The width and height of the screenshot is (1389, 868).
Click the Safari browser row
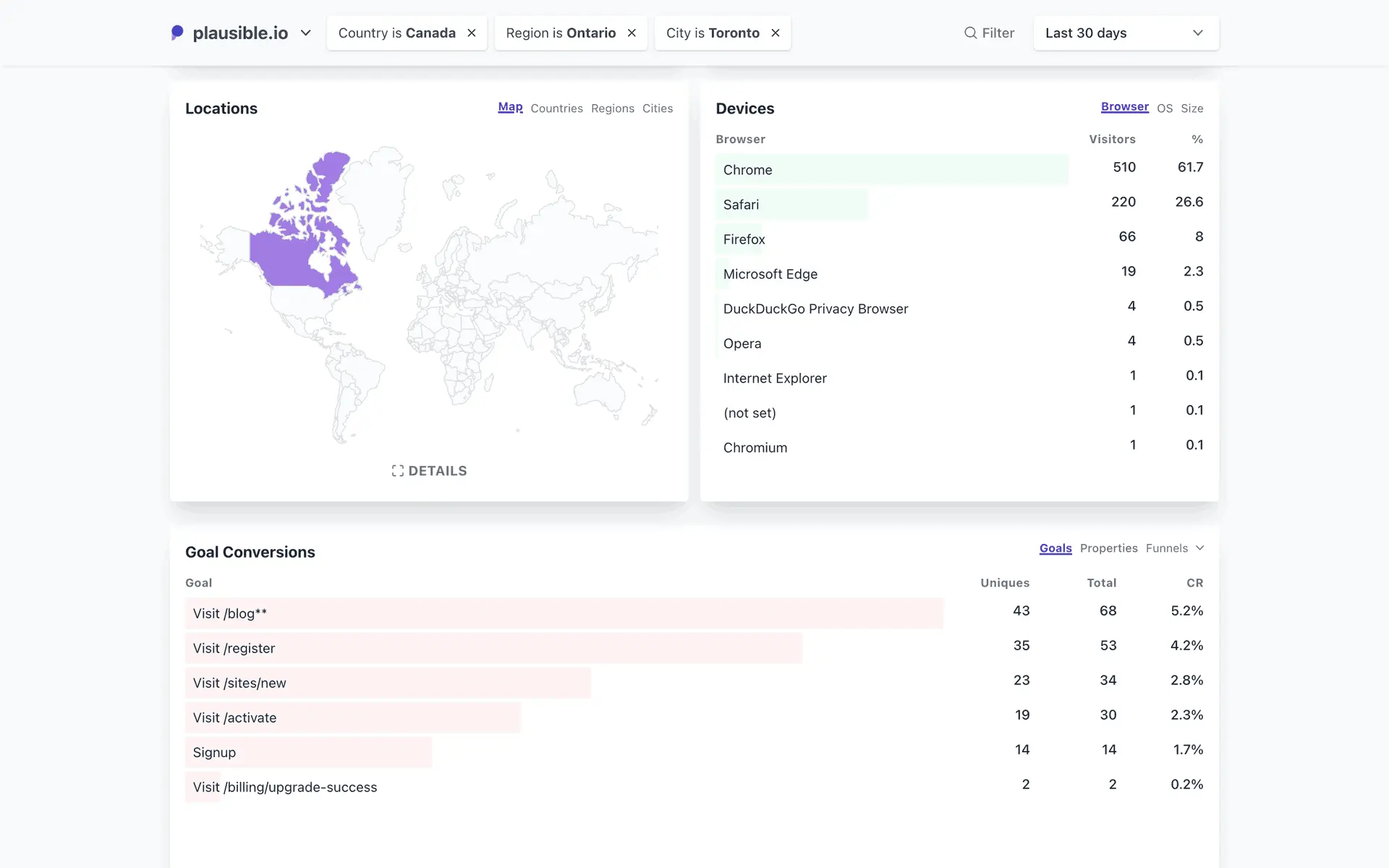coord(741,205)
